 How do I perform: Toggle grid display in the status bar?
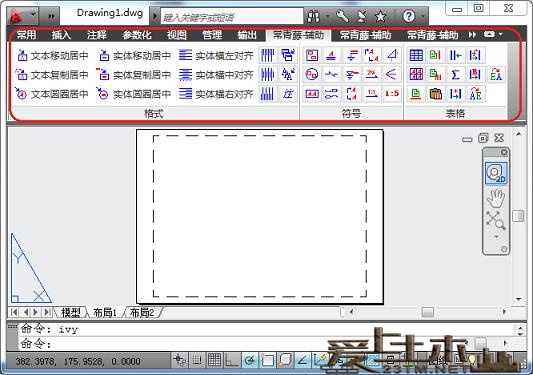[214, 360]
